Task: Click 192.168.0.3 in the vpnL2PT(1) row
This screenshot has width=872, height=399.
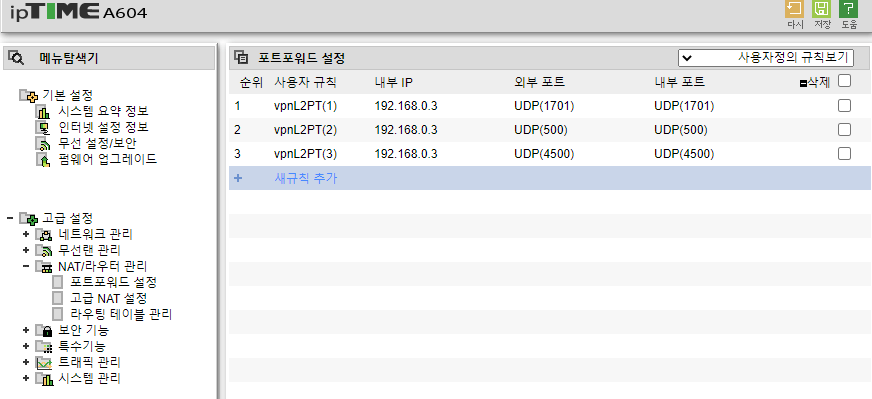Action: click(406, 106)
